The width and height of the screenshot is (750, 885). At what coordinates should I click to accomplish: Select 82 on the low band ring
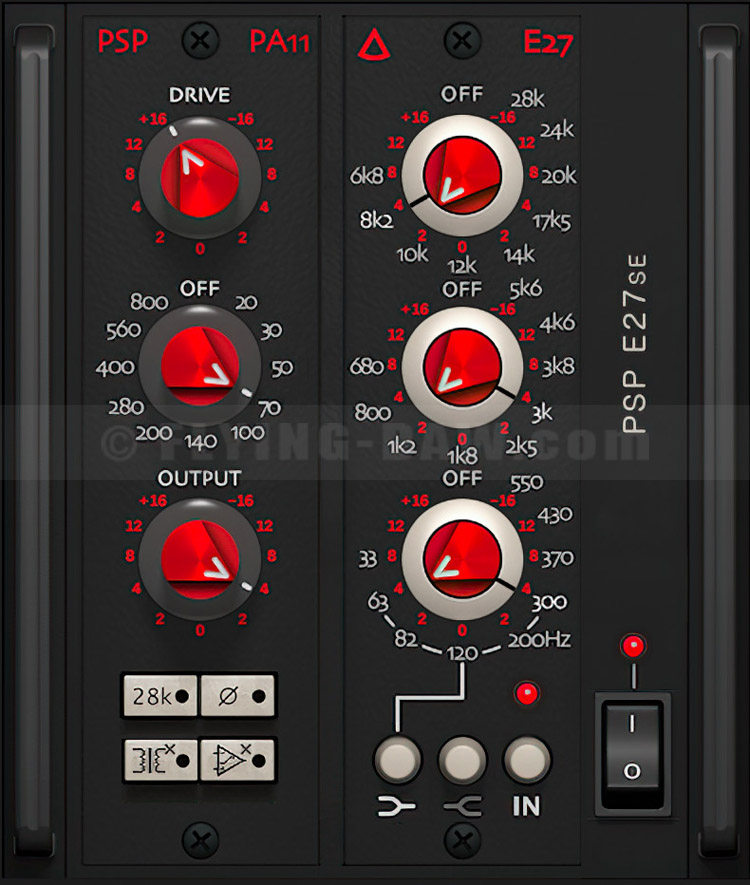pyautogui.click(x=406, y=639)
